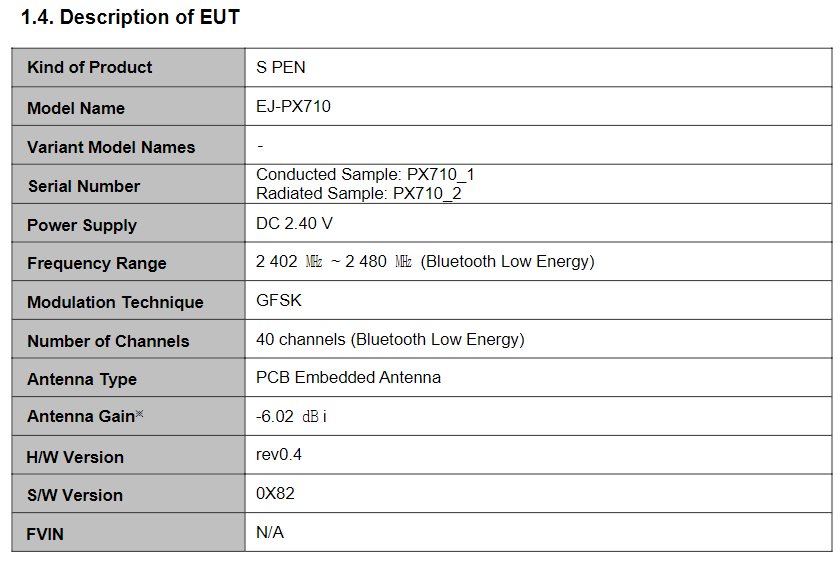Click the 'PCB Embedded Antenna' value

[x=348, y=378]
